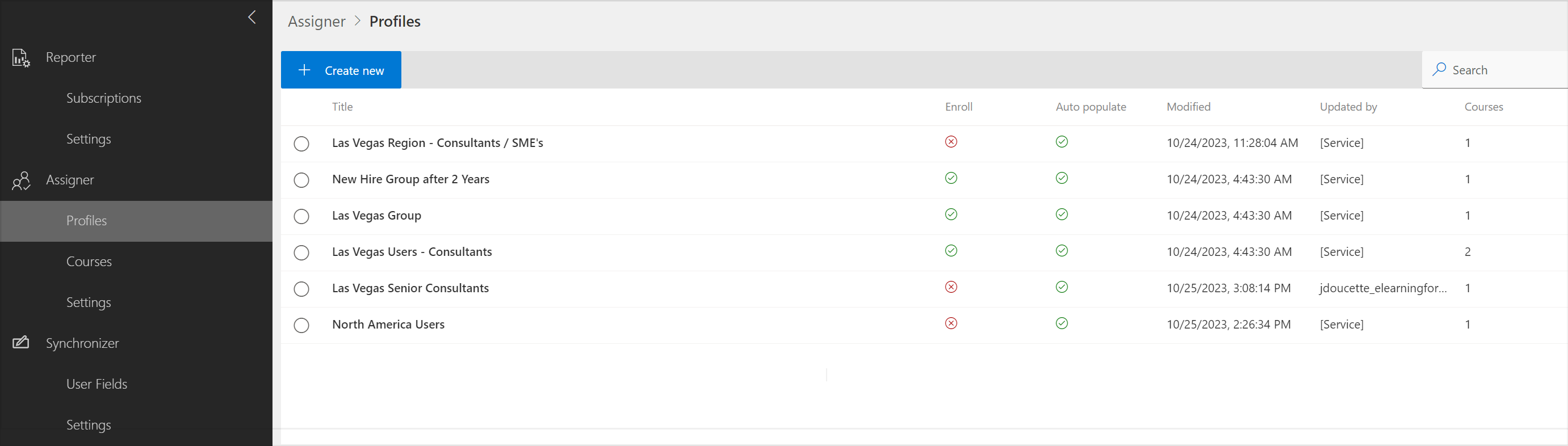Open Subscriptions under Reporter

pyautogui.click(x=103, y=98)
